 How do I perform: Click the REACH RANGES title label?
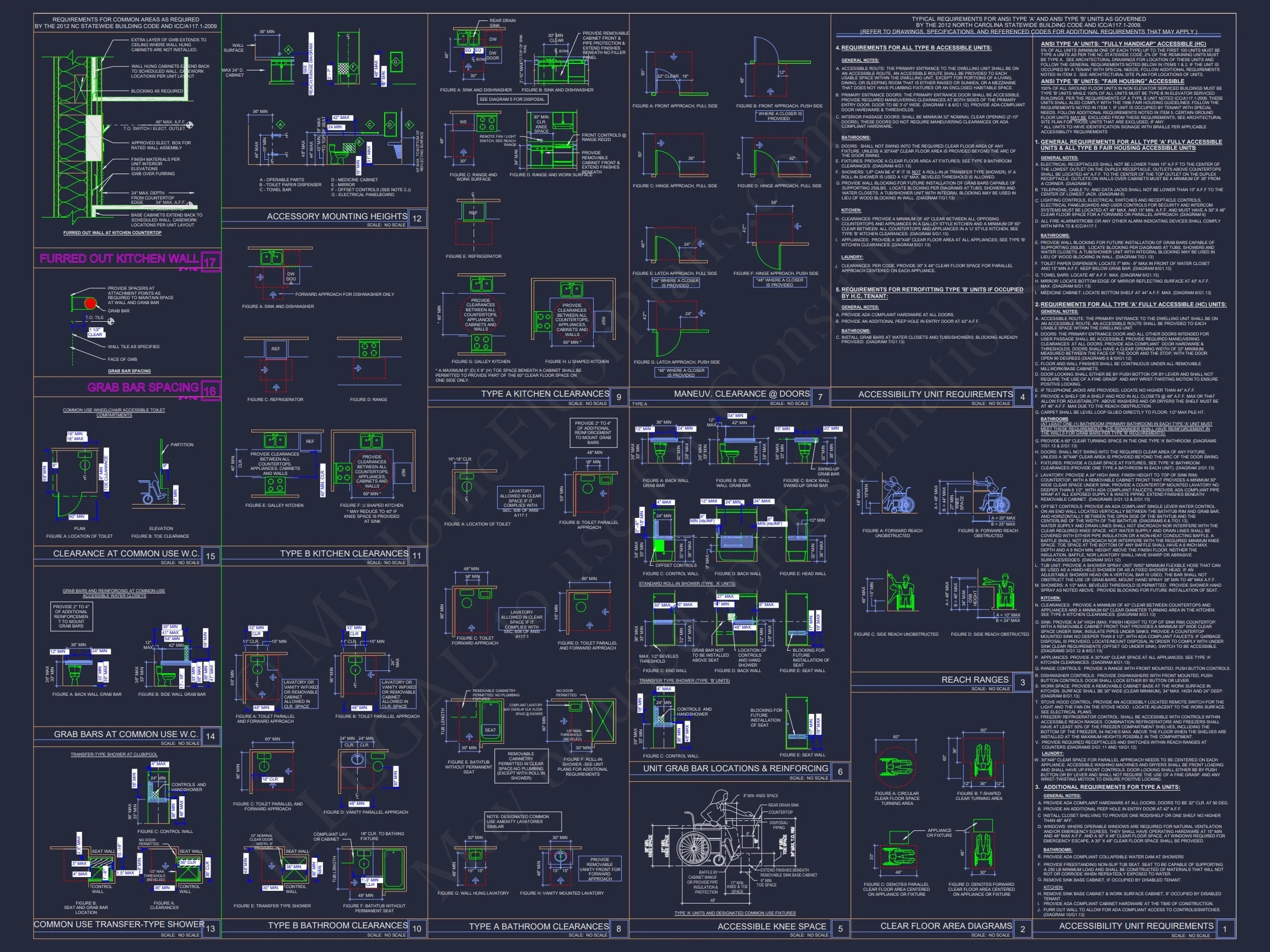(x=975, y=679)
